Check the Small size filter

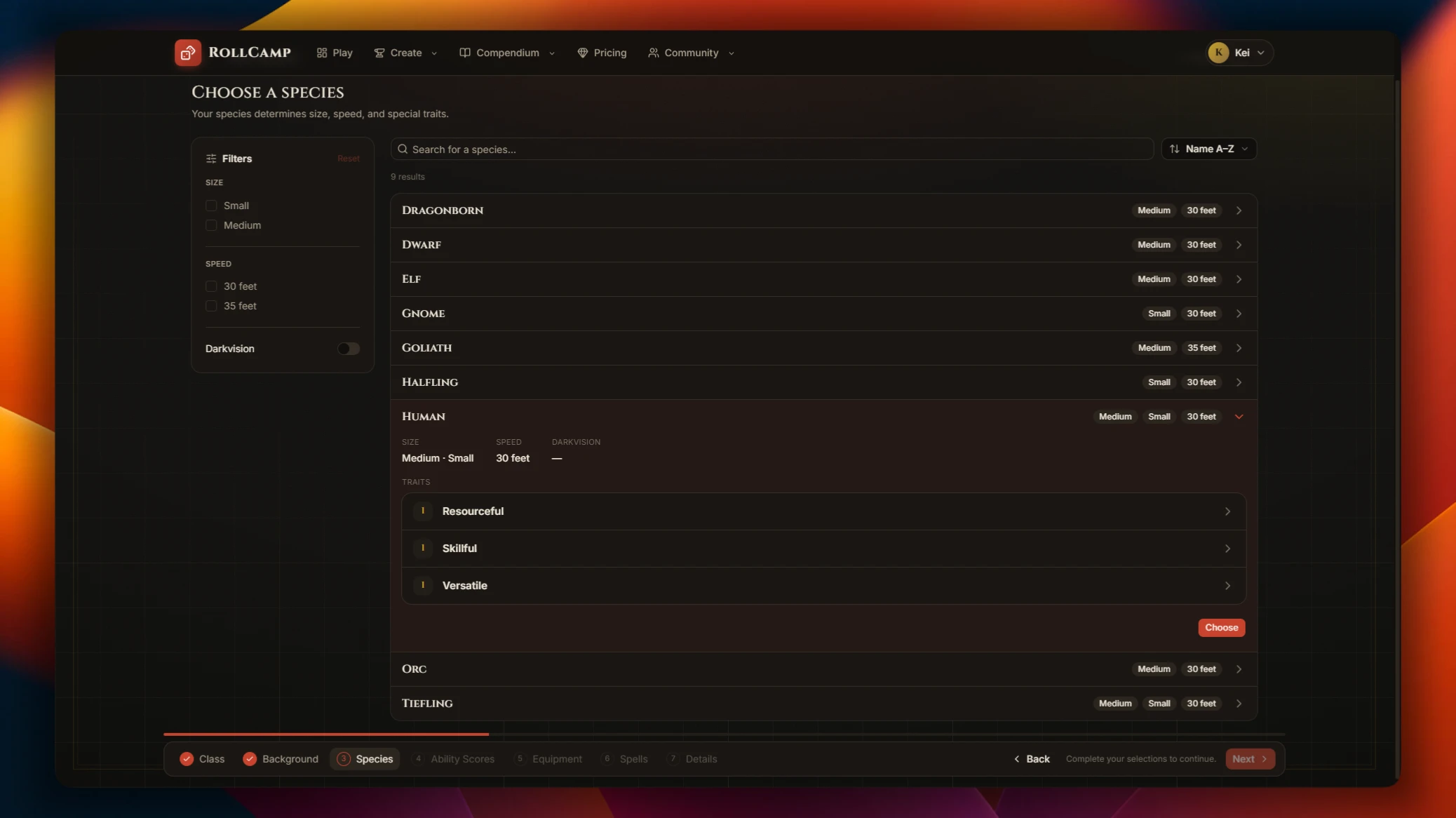(x=211, y=206)
